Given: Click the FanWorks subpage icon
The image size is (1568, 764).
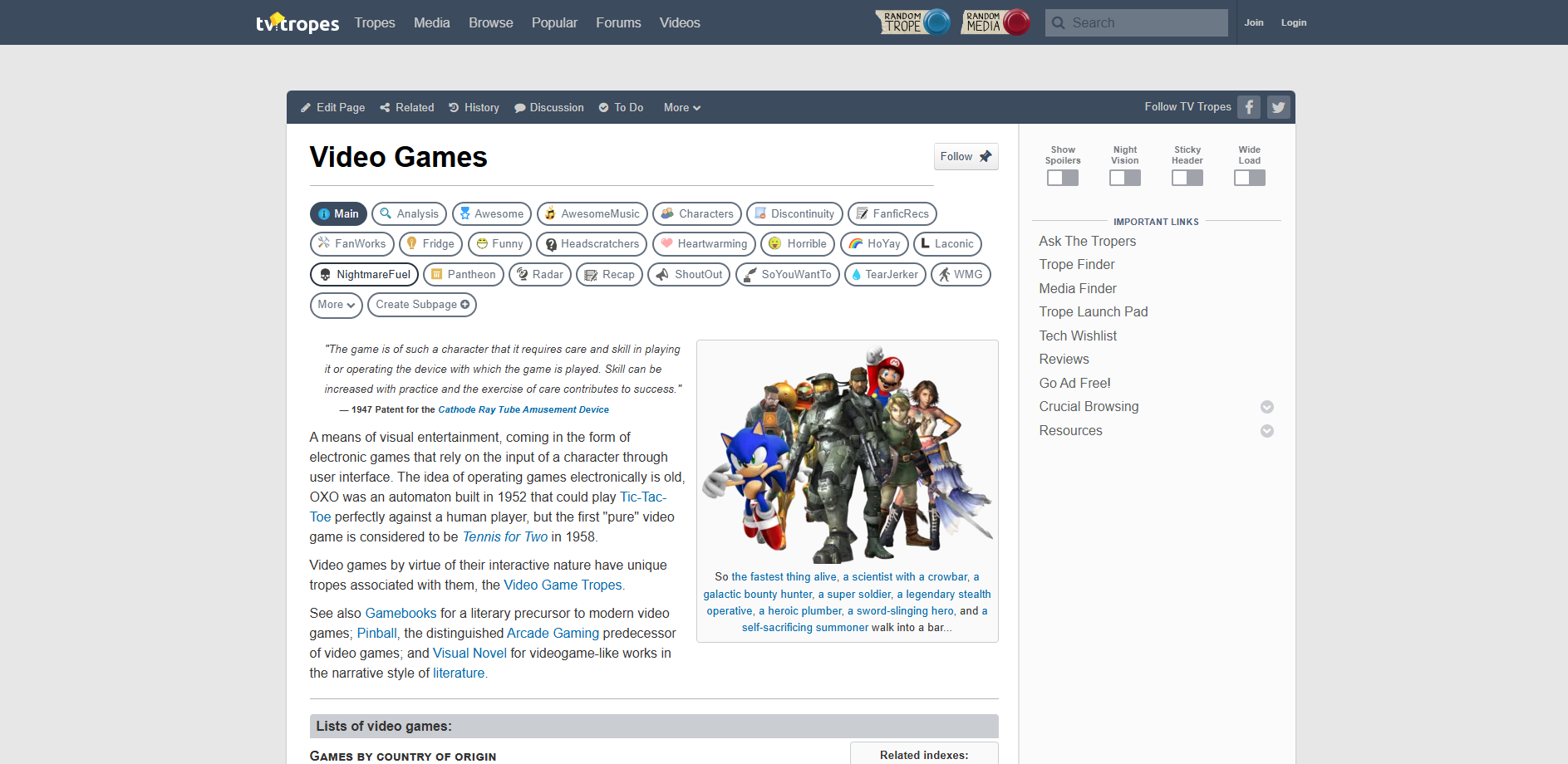Looking at the screenshot, I should [x=324, y=243].
